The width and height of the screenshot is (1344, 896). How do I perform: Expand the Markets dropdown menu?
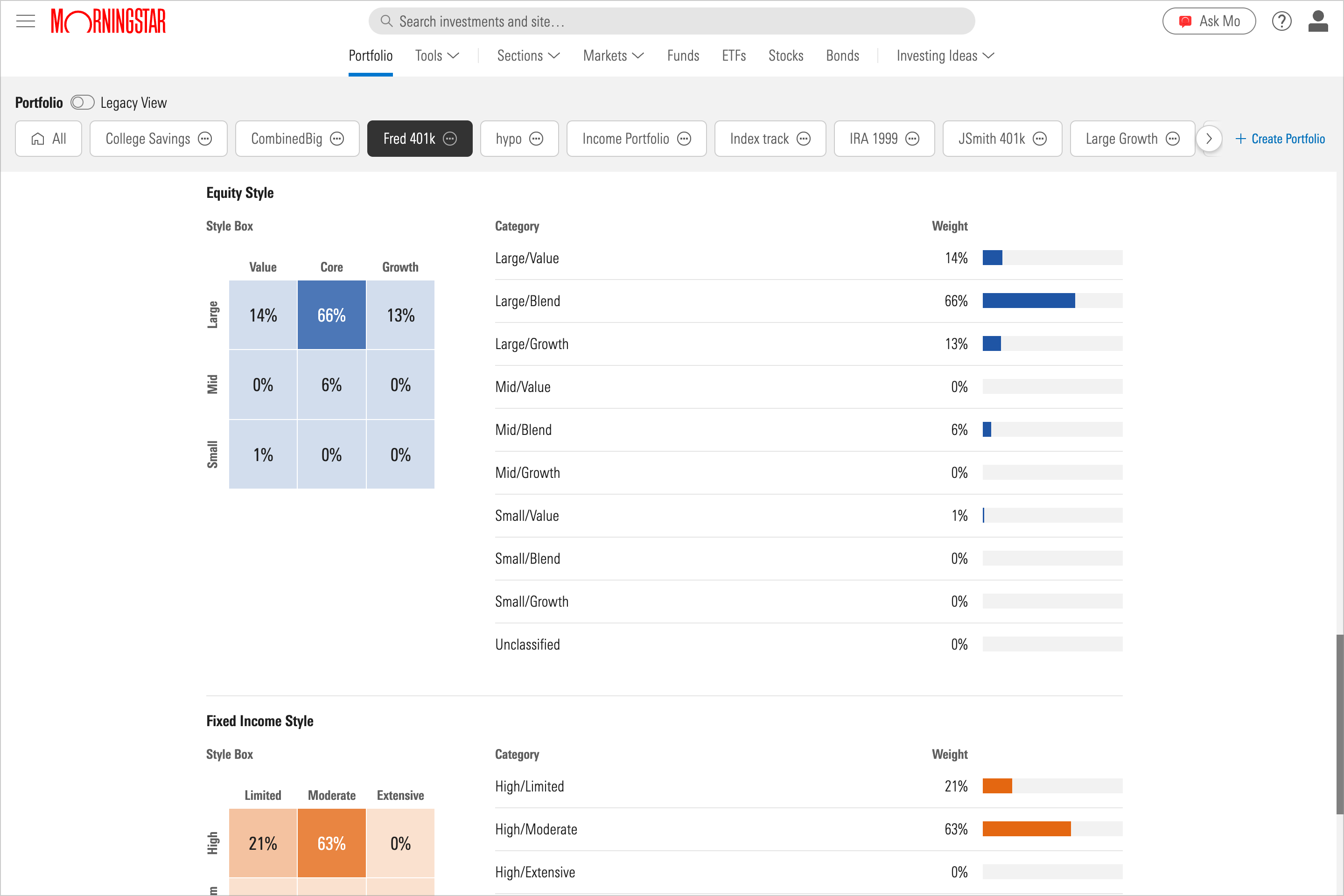tap(613, 56)
